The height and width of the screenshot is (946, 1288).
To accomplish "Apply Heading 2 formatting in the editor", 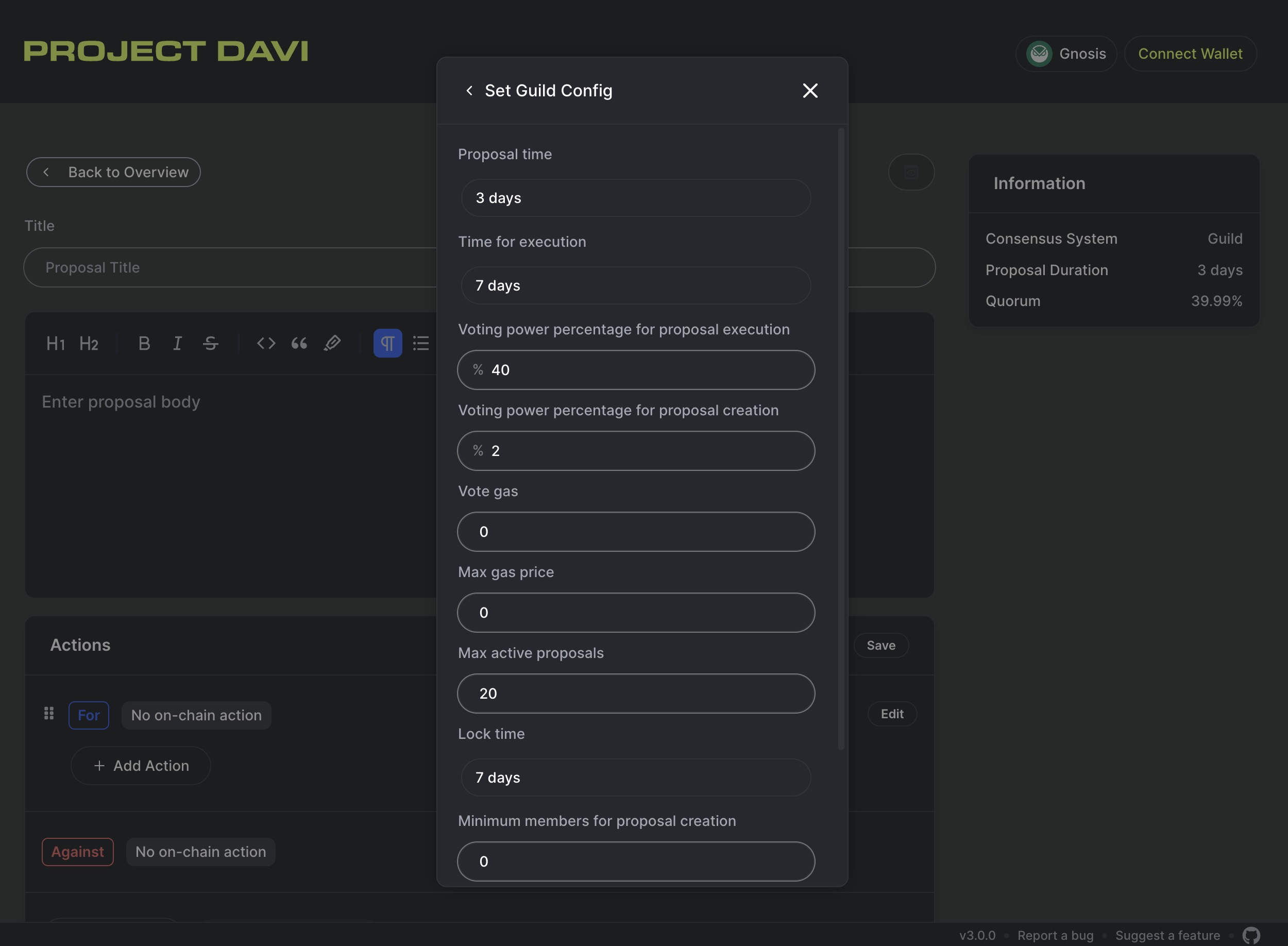I will (89, 343).
